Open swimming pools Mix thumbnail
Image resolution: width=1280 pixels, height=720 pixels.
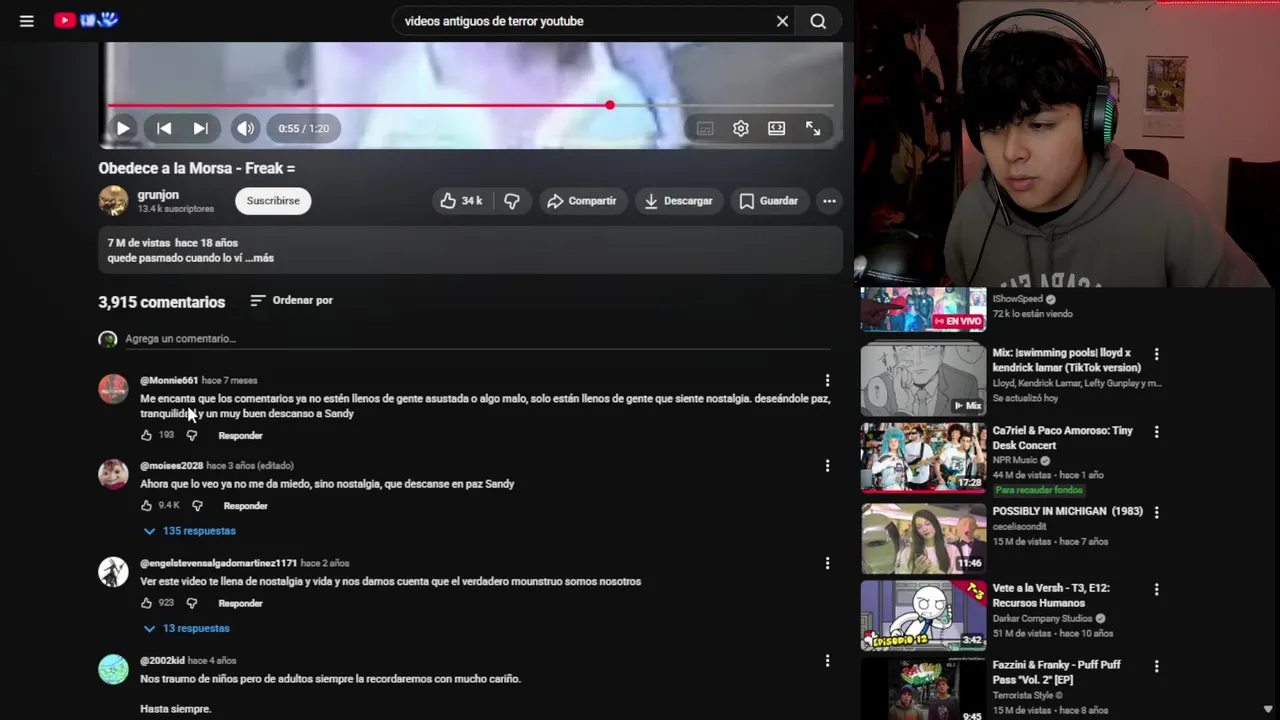pos(923,380)
